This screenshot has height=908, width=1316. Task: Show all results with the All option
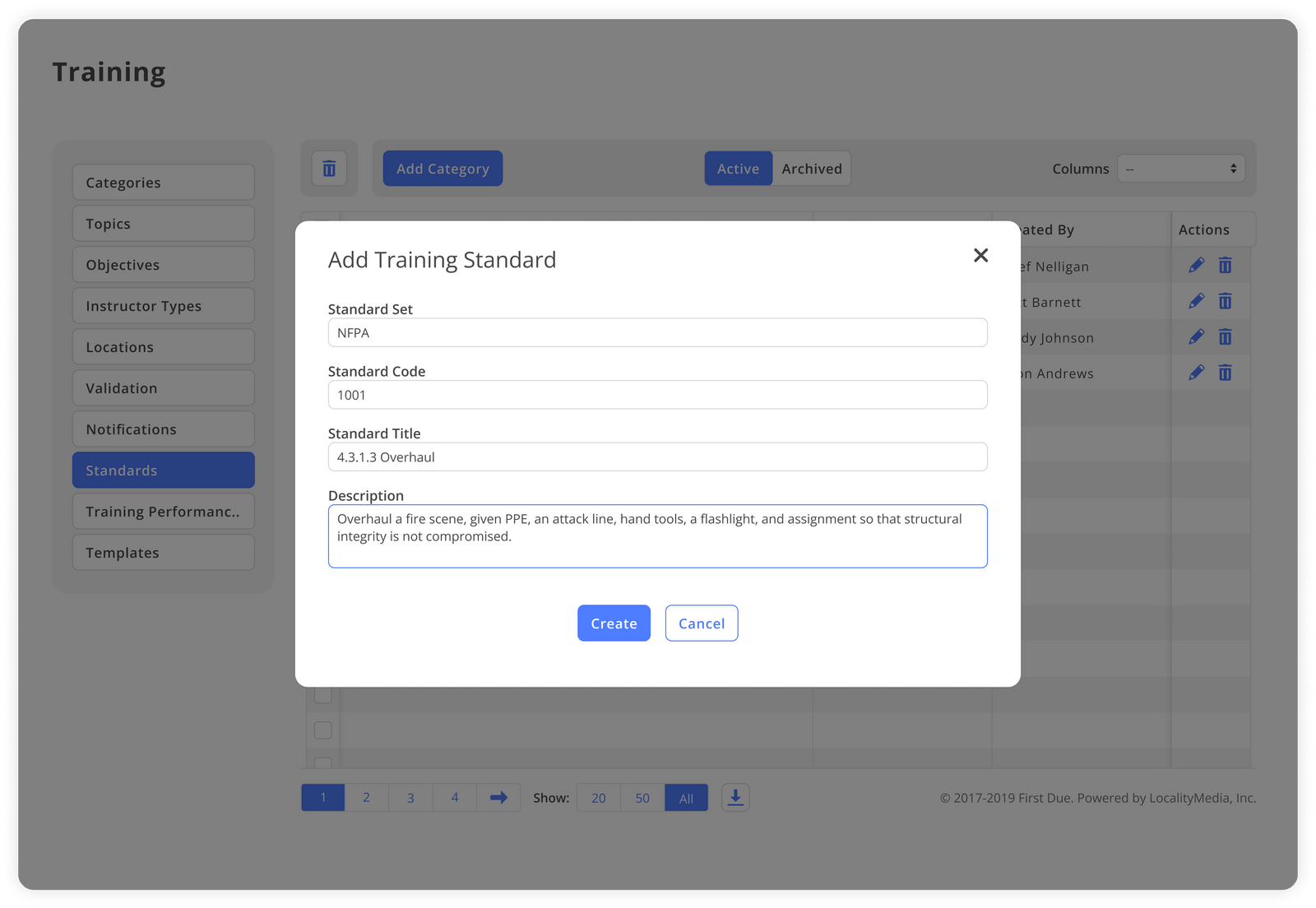(686, 797)
